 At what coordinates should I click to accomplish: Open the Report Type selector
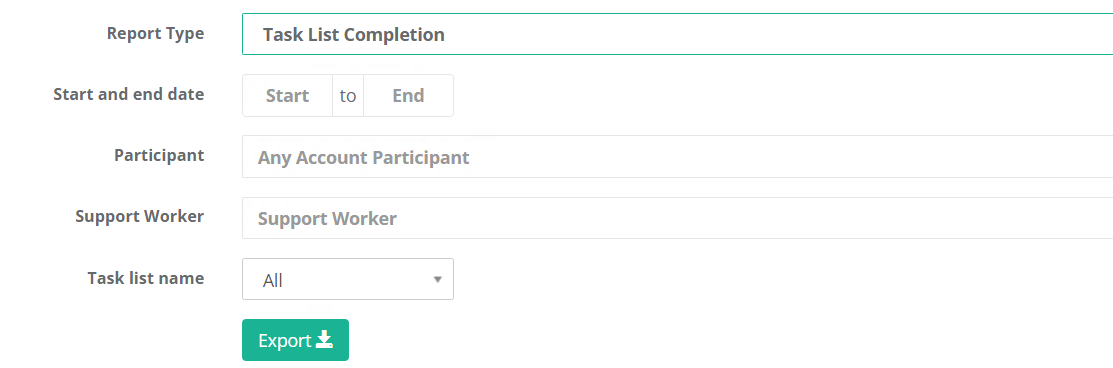(677, 34)
